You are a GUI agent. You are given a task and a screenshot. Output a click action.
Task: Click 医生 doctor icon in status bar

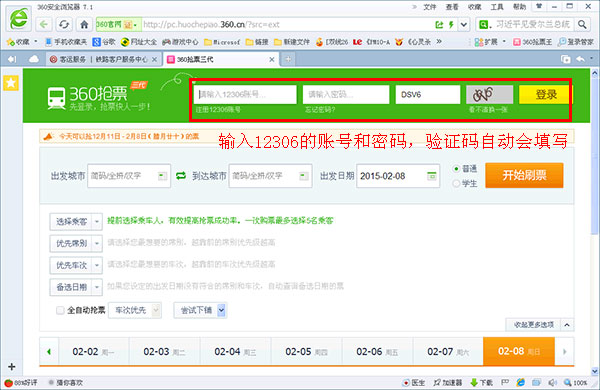[x=414, y=382]
